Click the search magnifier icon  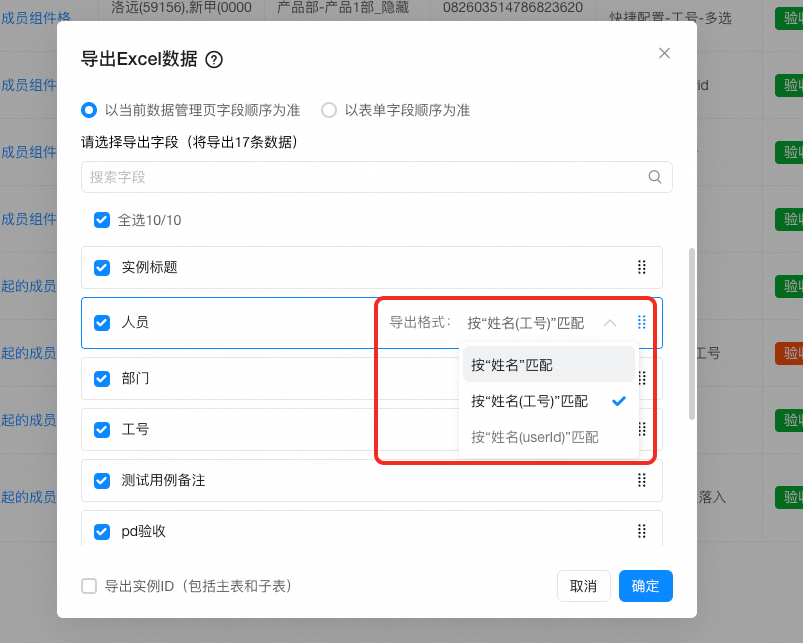[x=655, y=177]
